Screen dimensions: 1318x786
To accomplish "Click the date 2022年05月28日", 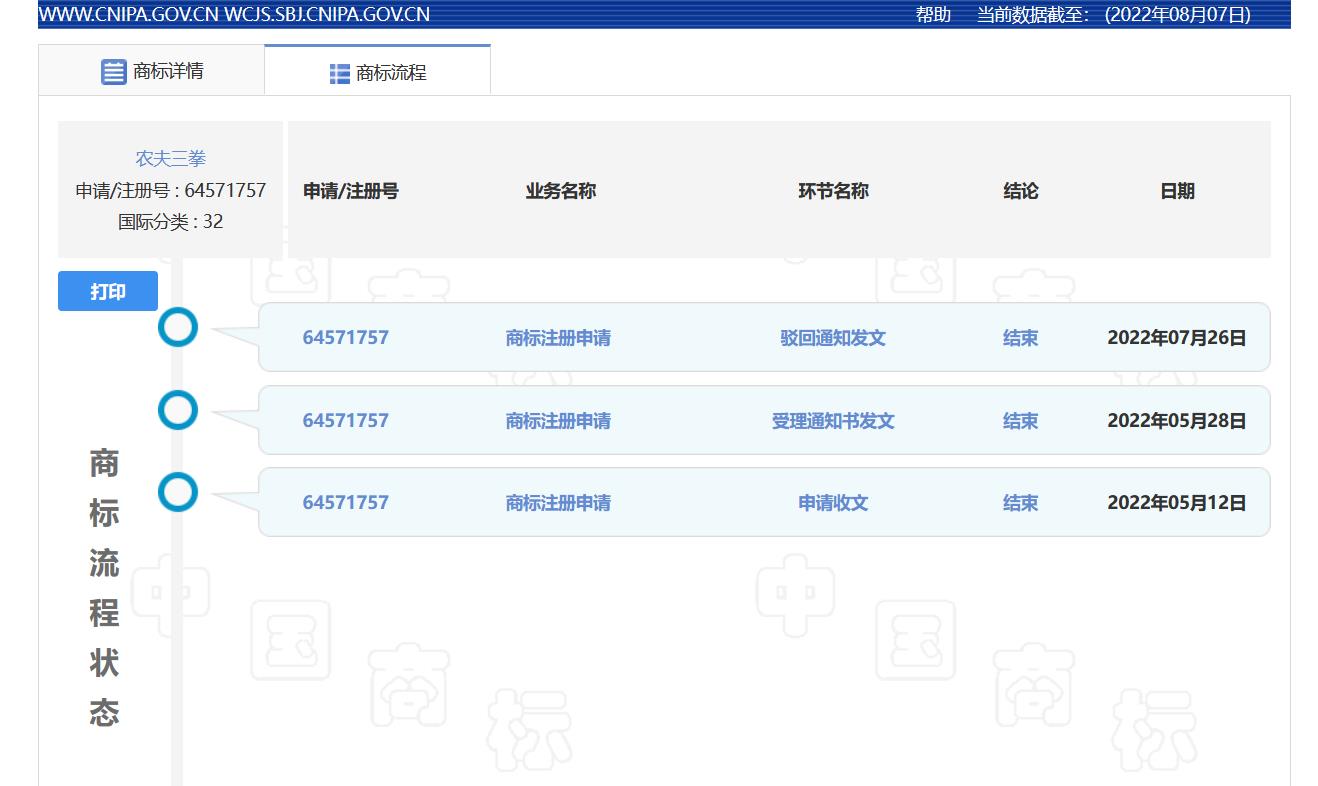I will 1176,421.
